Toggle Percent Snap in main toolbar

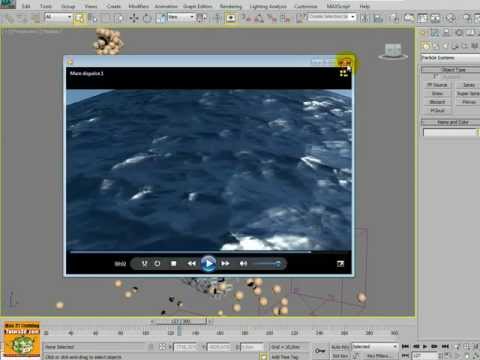tap(272, 18)
